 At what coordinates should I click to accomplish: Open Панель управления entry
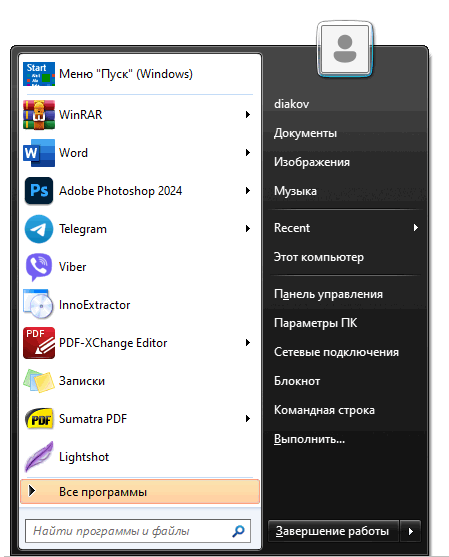328,294
